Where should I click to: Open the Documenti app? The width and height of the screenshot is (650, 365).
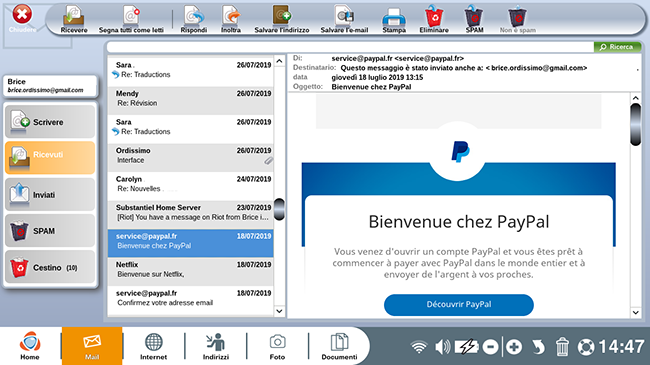(x=339, y=346)
